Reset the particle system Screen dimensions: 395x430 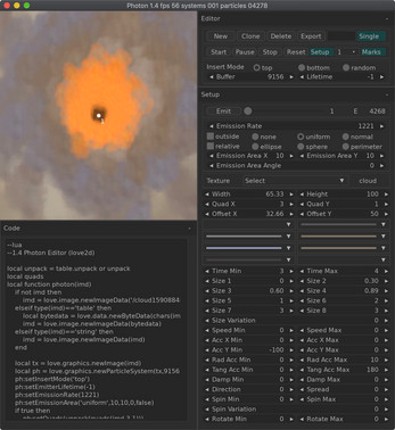(x=296, y=52)
